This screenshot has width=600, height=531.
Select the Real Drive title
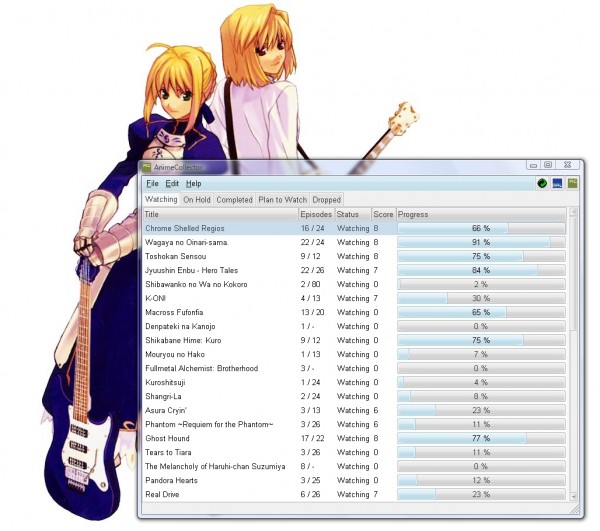pyautogui.click(x=162, y=494)
